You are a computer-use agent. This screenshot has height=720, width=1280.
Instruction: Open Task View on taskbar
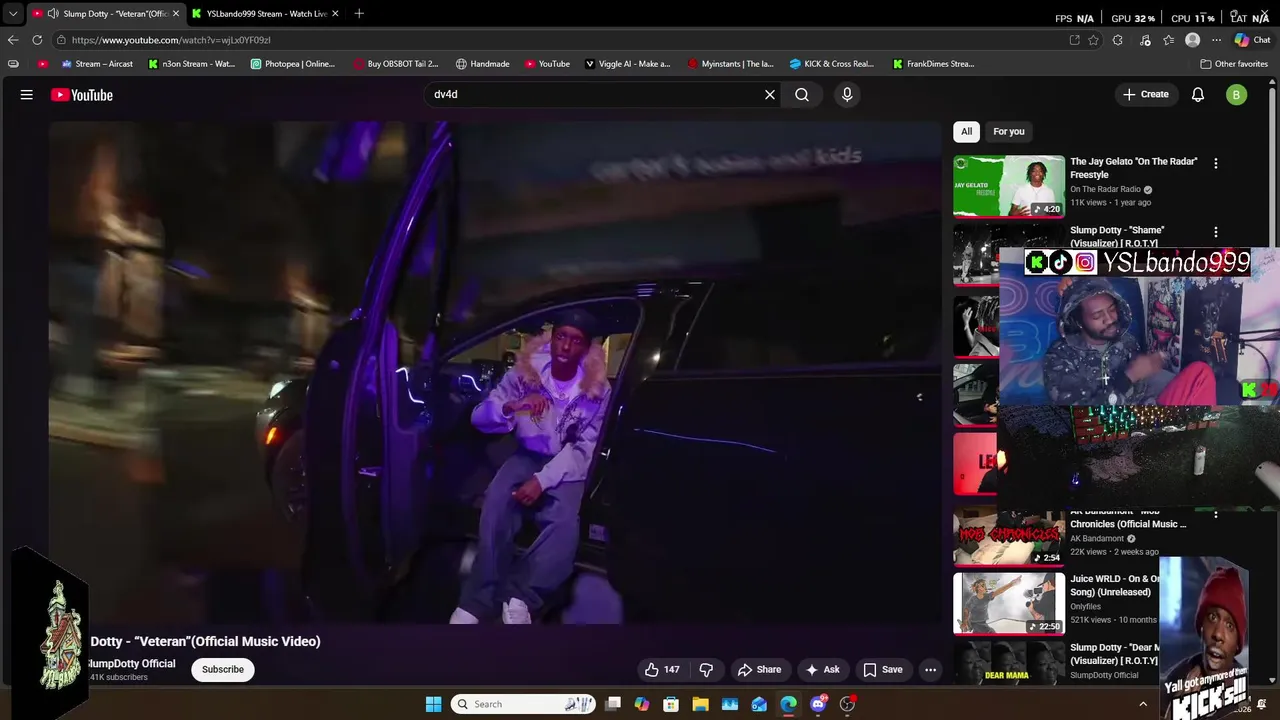(x=613, y=704)
